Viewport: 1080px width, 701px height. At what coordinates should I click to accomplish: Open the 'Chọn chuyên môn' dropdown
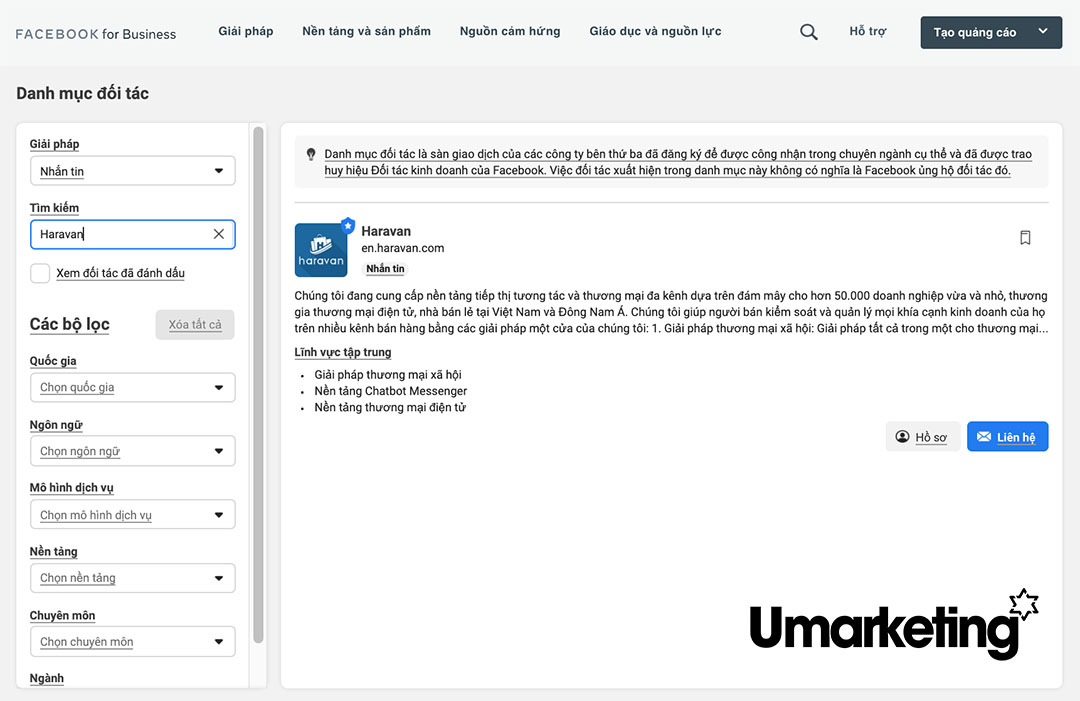pos(132,642)
